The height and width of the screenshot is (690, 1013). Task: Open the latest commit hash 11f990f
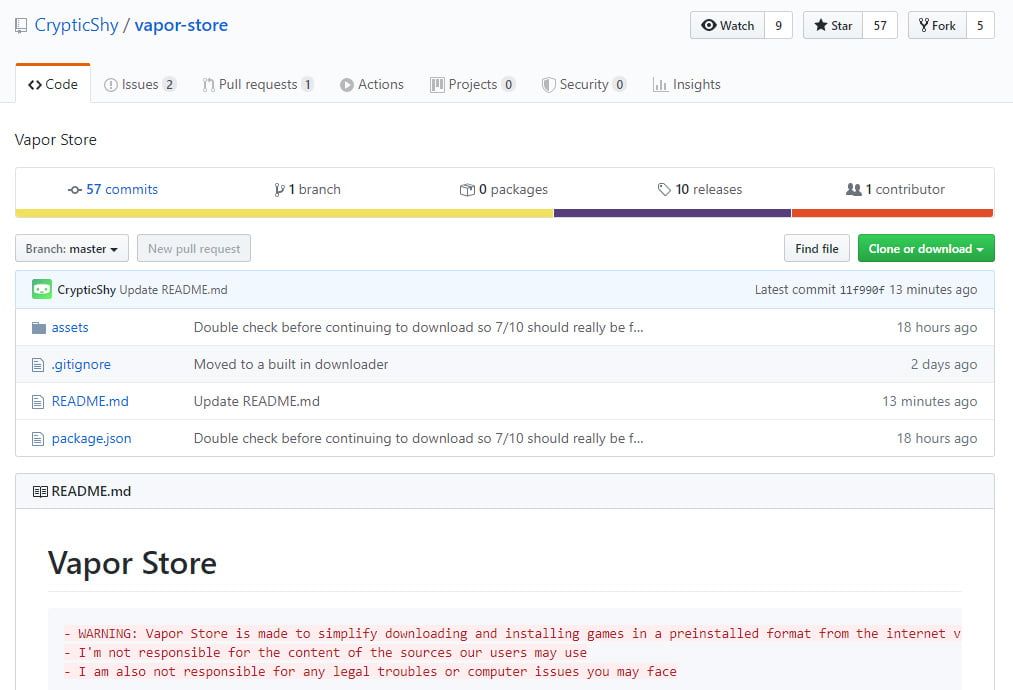click(x=862, y=290)
